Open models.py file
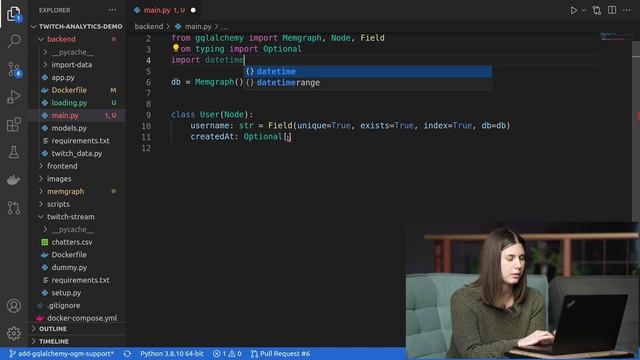This screenshot has height=360, width=640. 77,128
